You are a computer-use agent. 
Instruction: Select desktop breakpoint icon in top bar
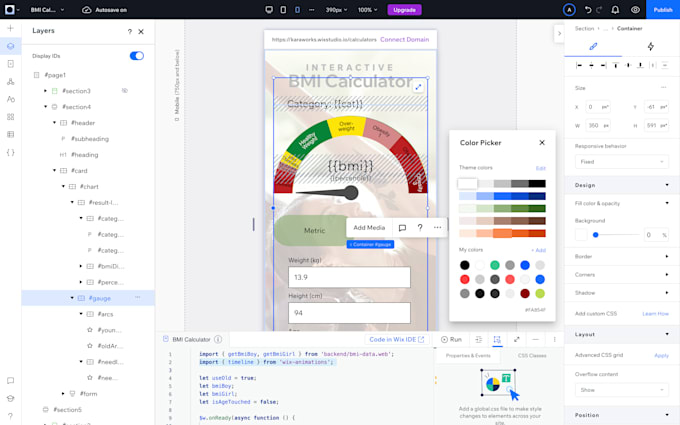click(x=269, y=10)
